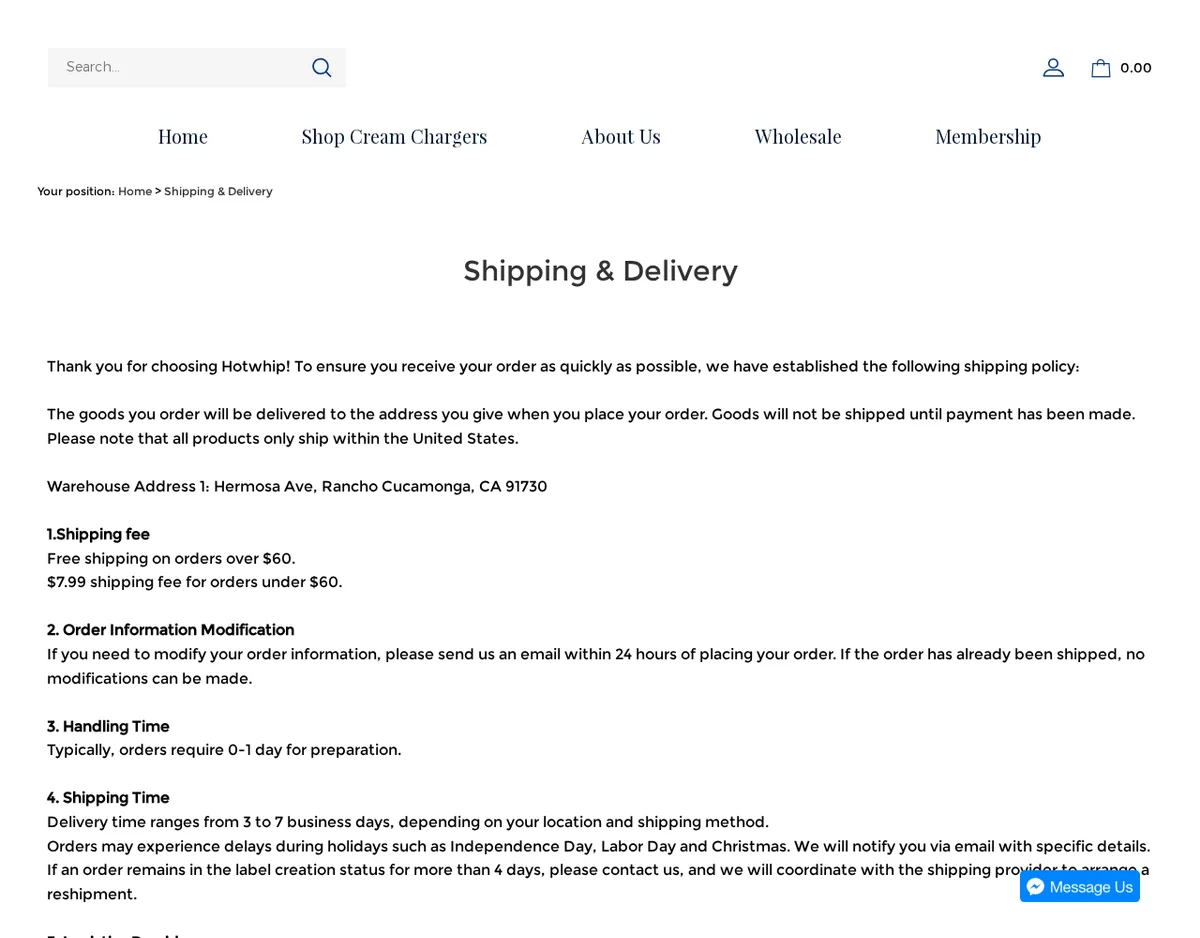Image resolution: width=1200 pixels, height=938 pixels.
Task: Click the Warehouse Address 1 line
Action: 297,486
